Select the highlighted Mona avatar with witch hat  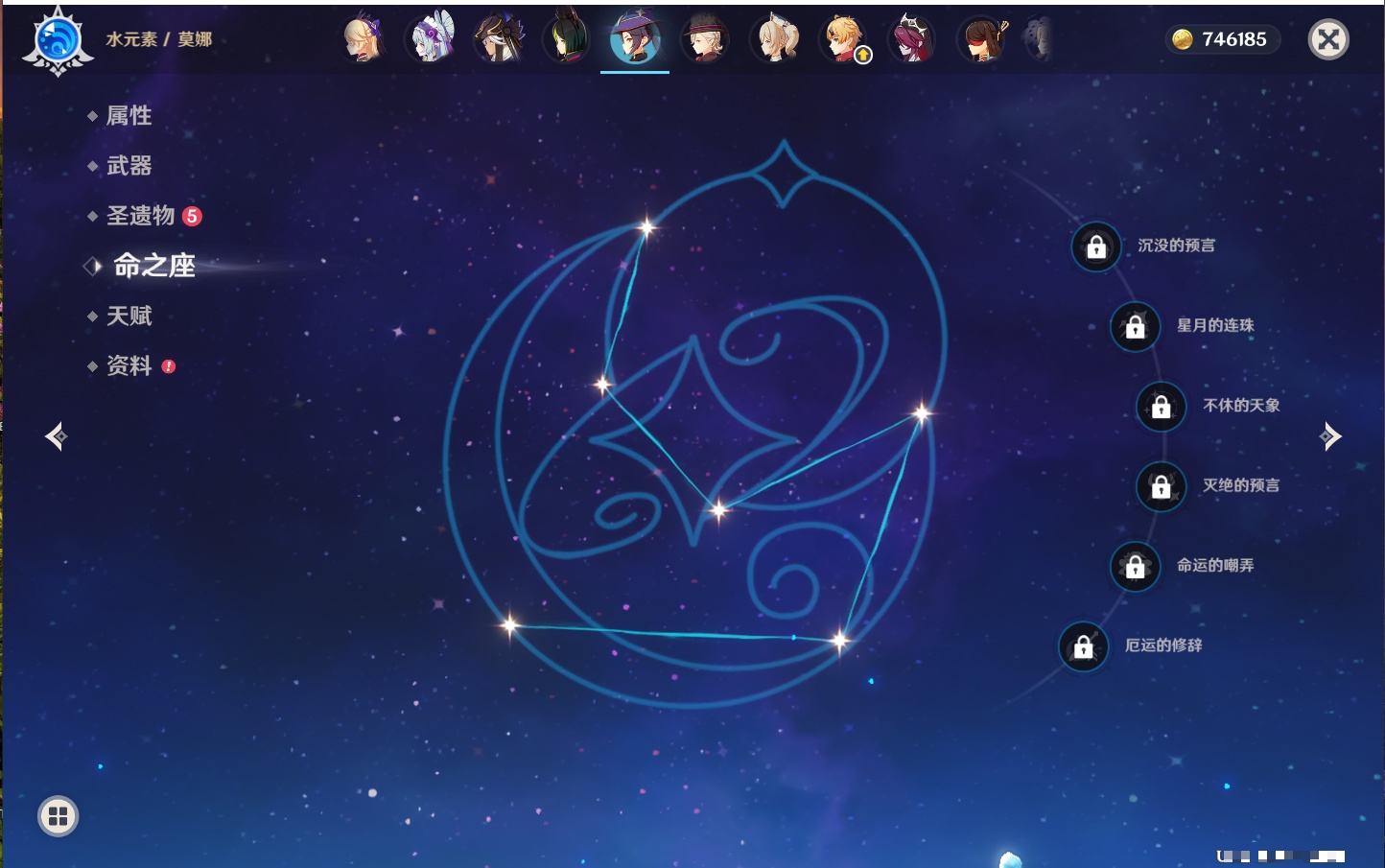point(635,39)
